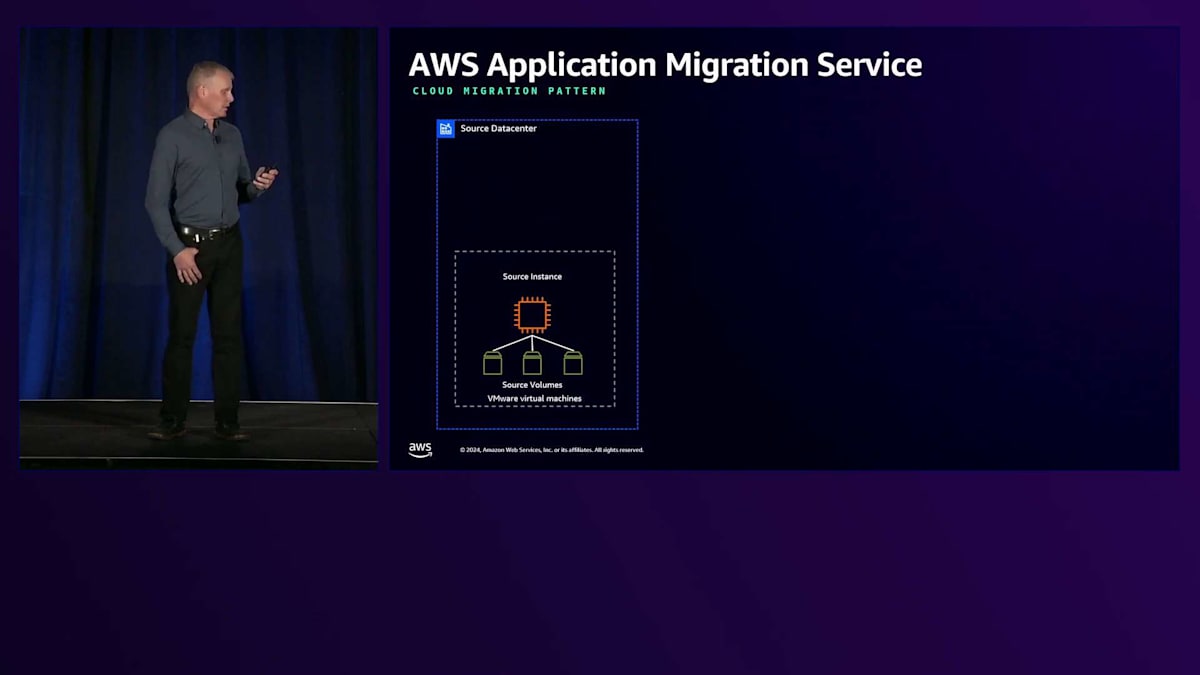Screen dimensions: 1200x675
Task: Click the right green source volume icon
Action: pyautogui.click(x=572, y=363)
